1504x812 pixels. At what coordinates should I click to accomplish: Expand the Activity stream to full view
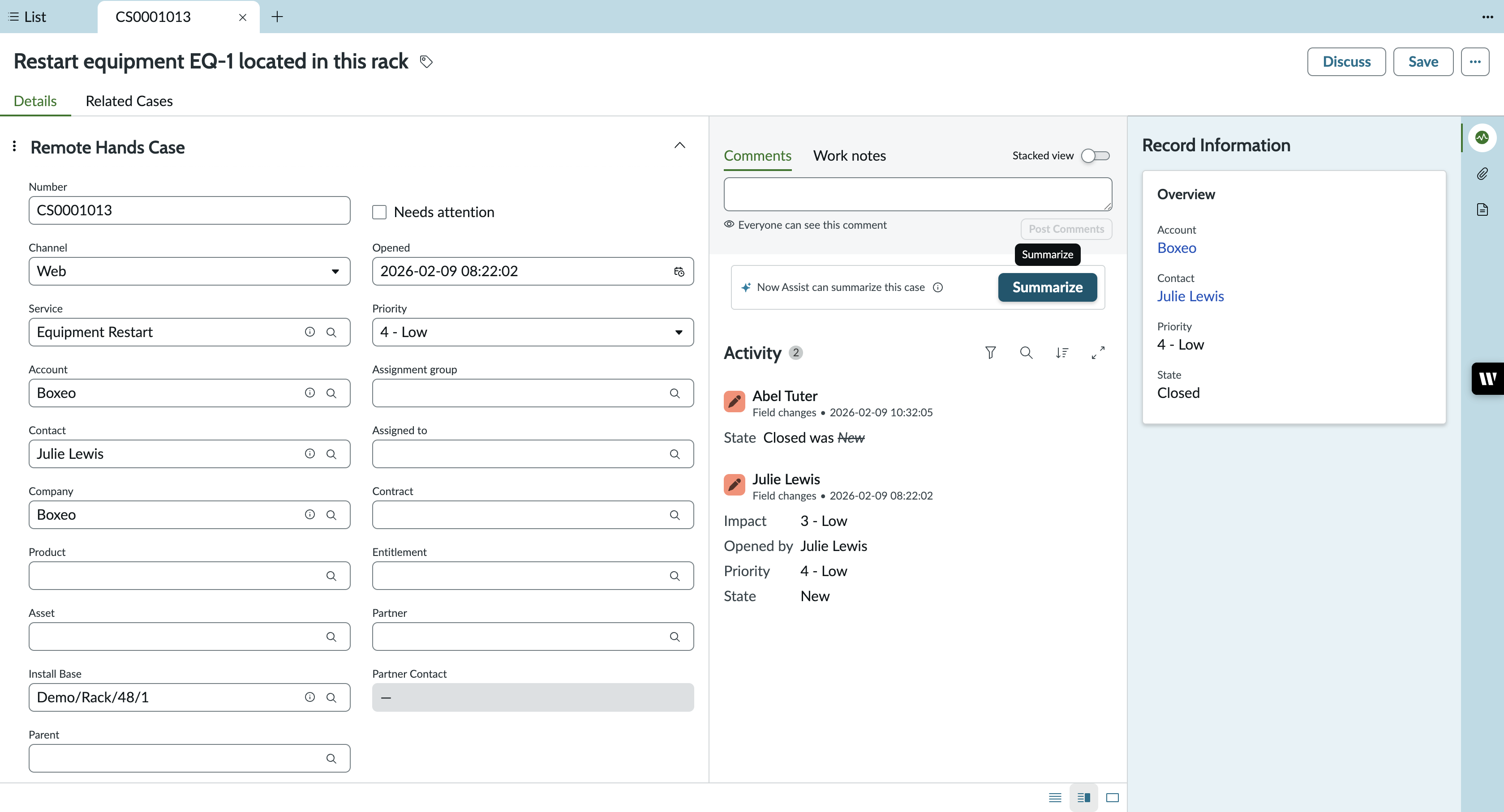point(1098,352)
